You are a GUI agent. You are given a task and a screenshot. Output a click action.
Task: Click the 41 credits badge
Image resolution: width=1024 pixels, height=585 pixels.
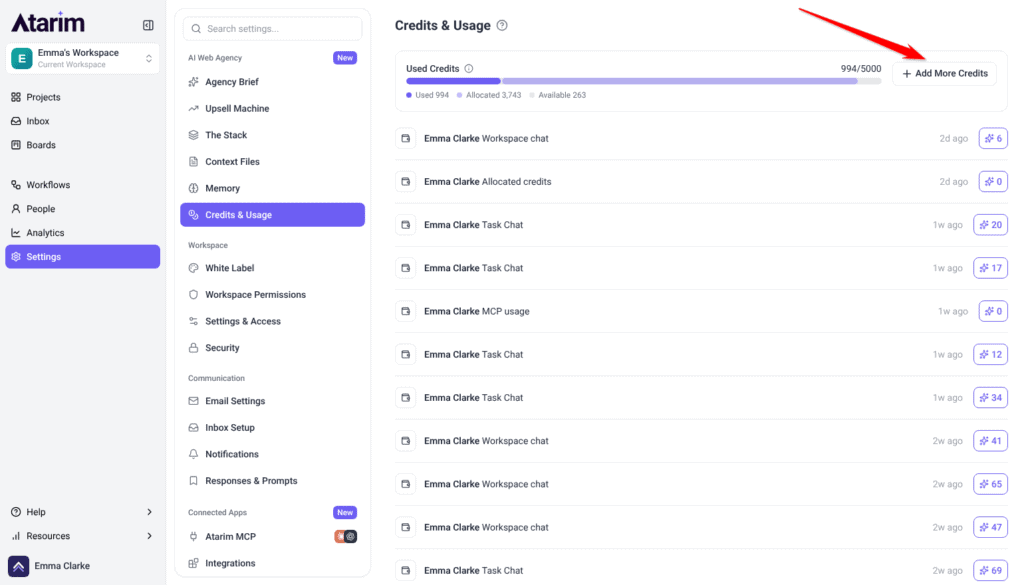coord(990,441)
